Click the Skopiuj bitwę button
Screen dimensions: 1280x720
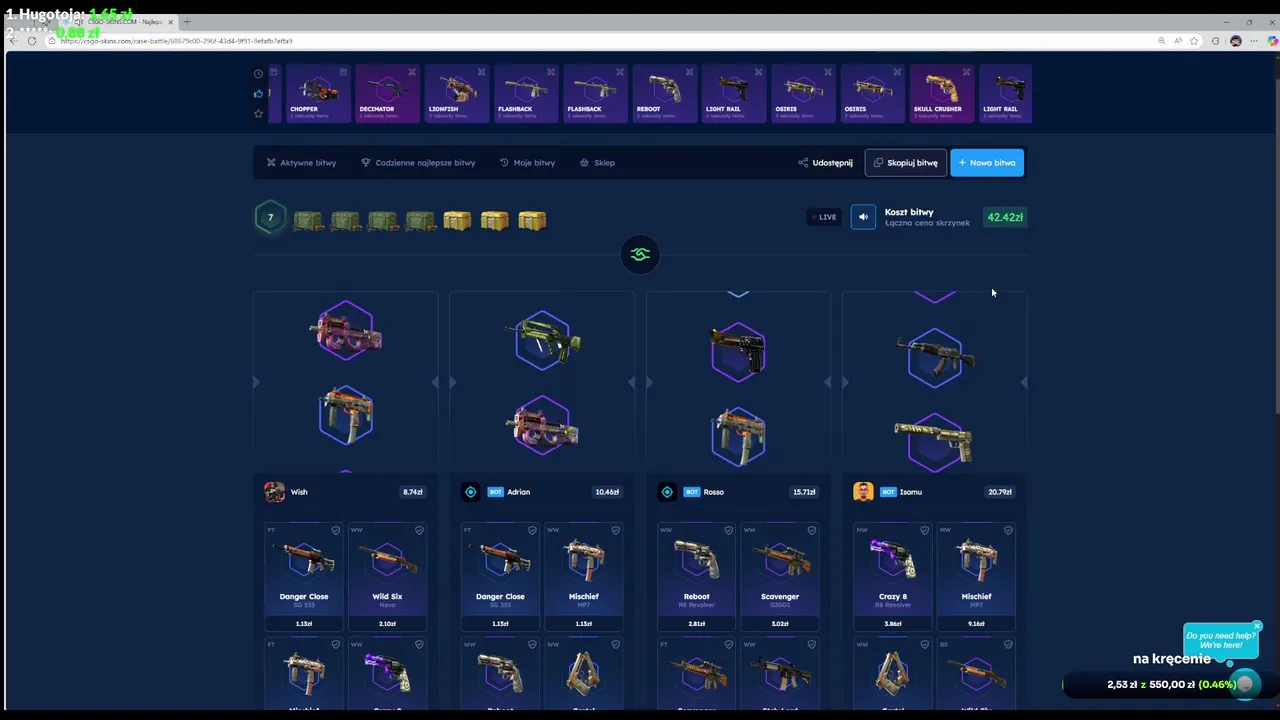pyautogui.click(x=905, y=163)
